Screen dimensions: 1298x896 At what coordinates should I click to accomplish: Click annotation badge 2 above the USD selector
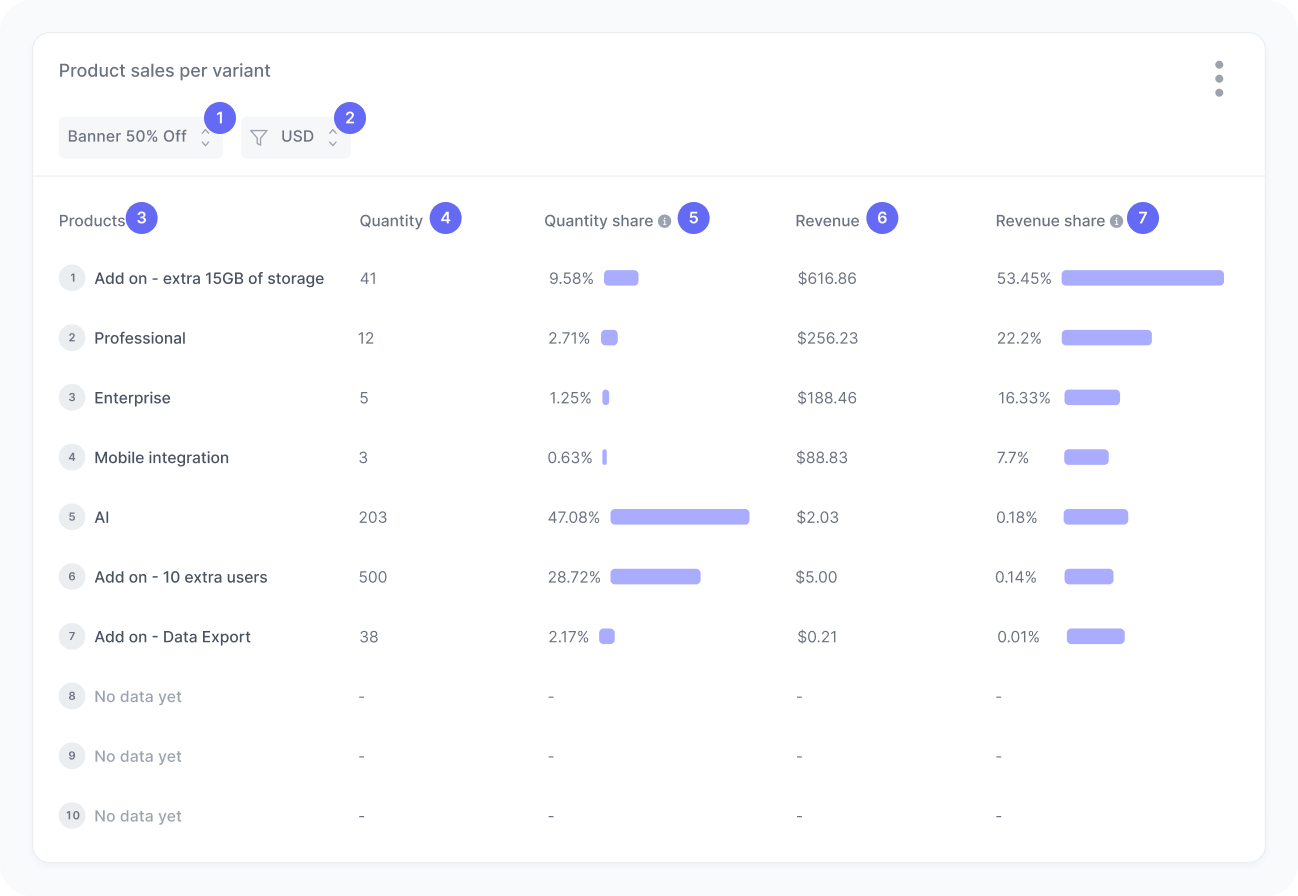tap(349, 117)
